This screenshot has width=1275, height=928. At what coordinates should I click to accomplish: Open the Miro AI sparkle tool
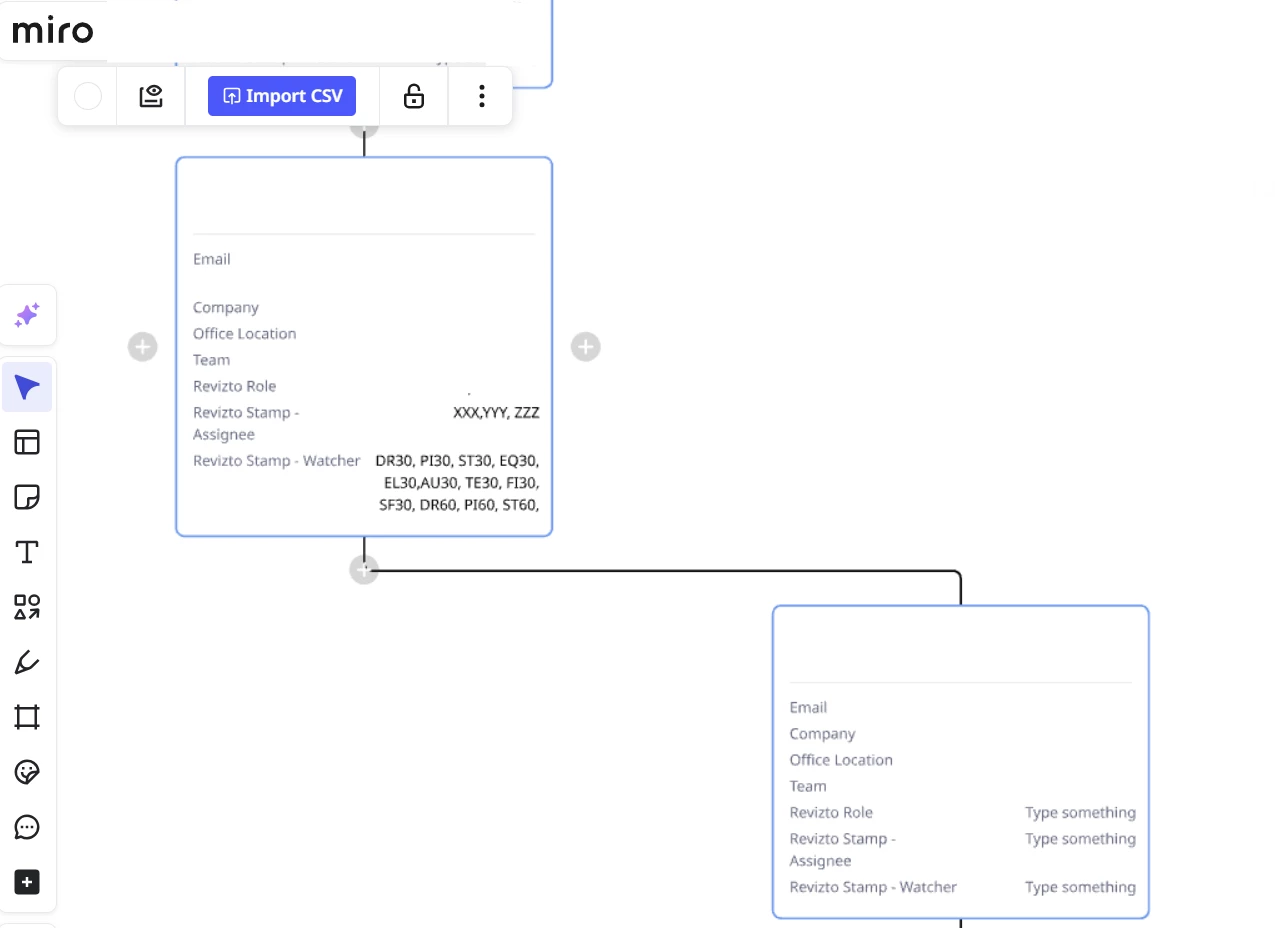[x=27, y=315]
